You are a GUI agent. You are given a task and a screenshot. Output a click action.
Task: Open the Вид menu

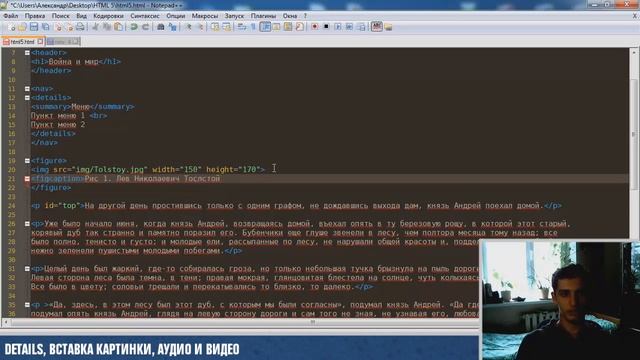pos(81,16)
